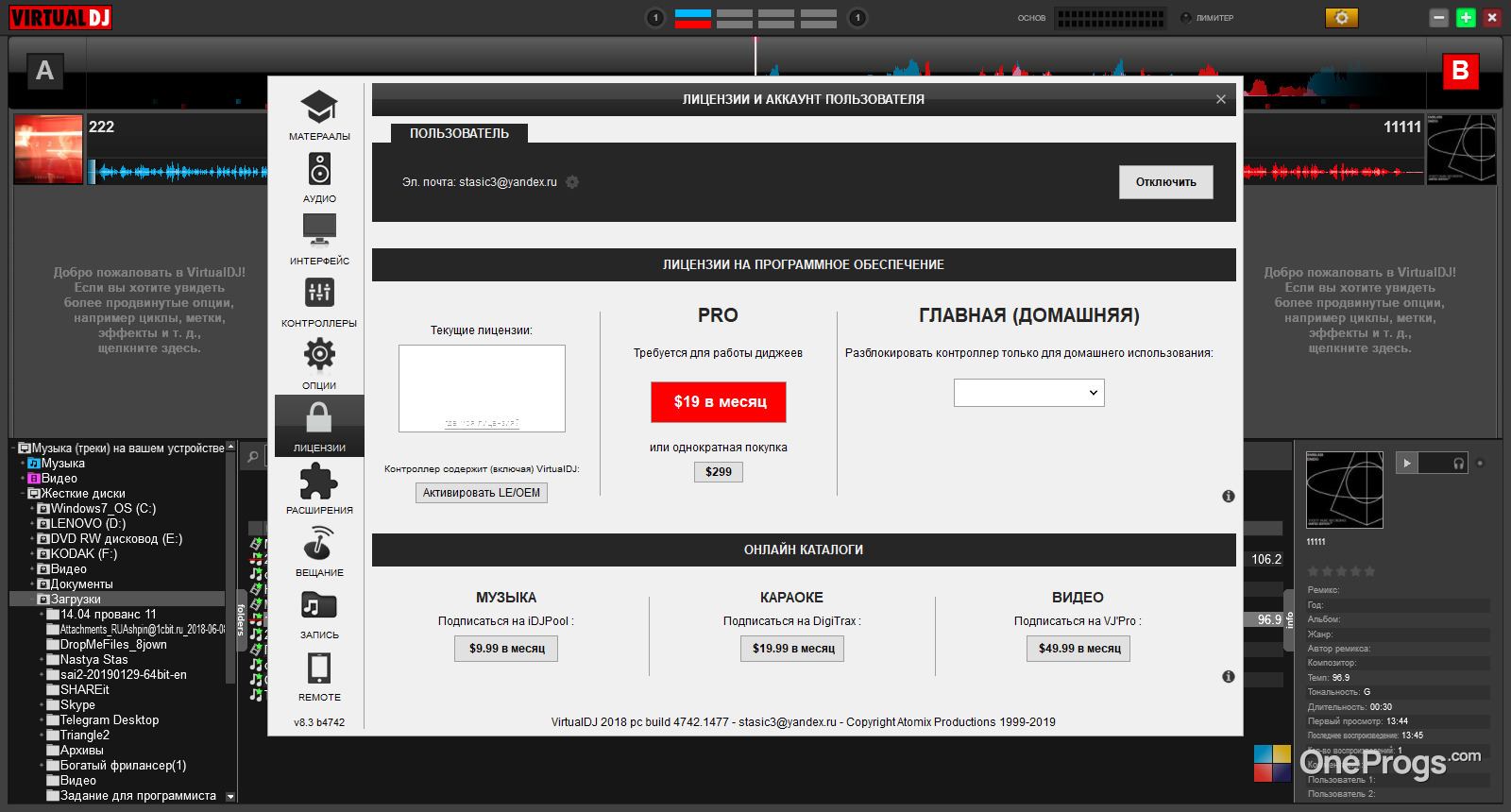Select the blue and red deck layout icon
Viewport: 1511px width, 812px height.
[x=693, y=18]
